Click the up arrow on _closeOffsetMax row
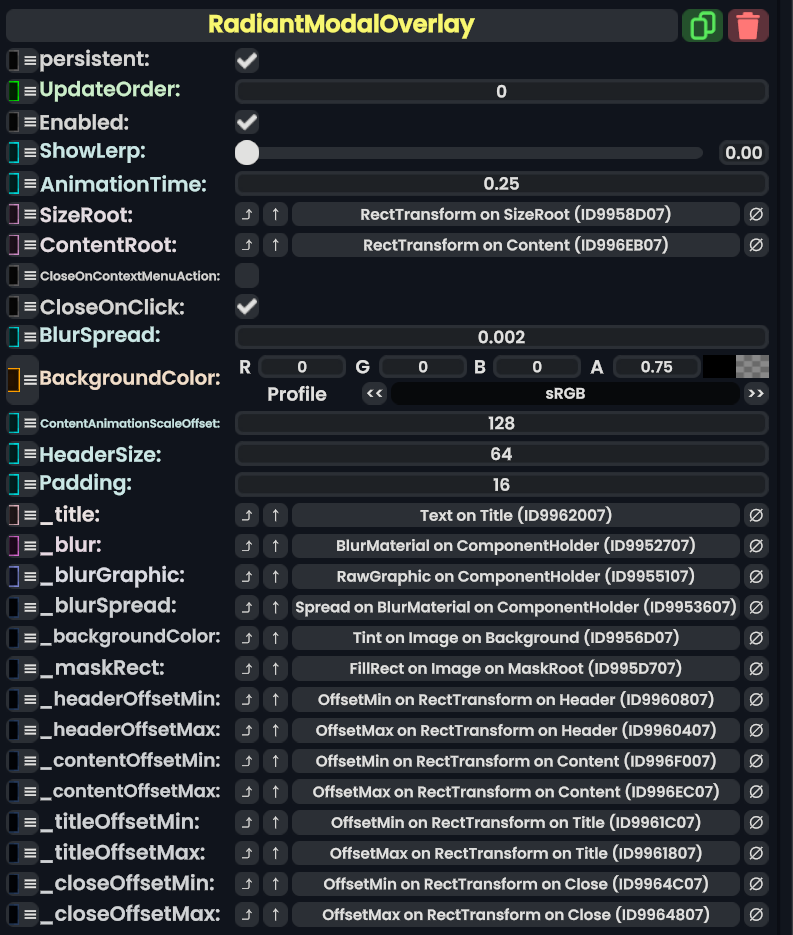 [276, 915]
